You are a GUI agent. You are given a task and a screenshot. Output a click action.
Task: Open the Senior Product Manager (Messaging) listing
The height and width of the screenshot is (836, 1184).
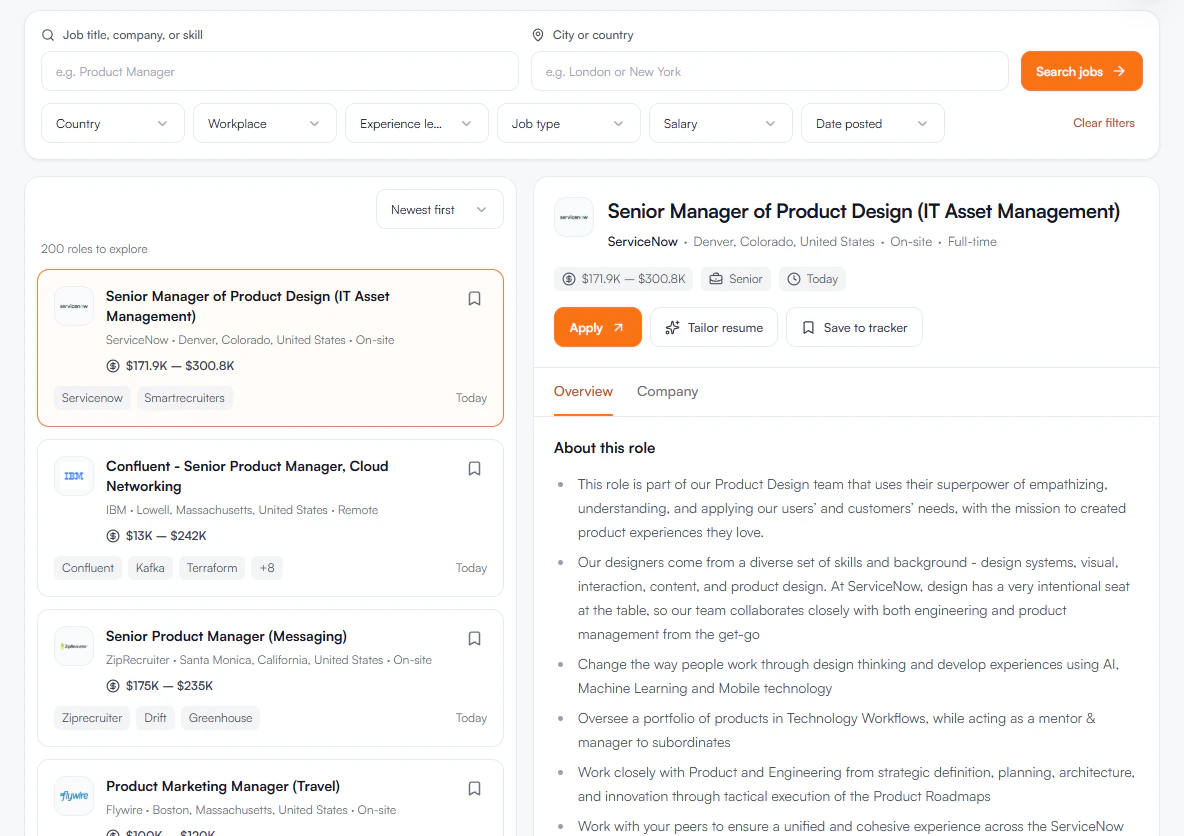(x=270, y=678)
